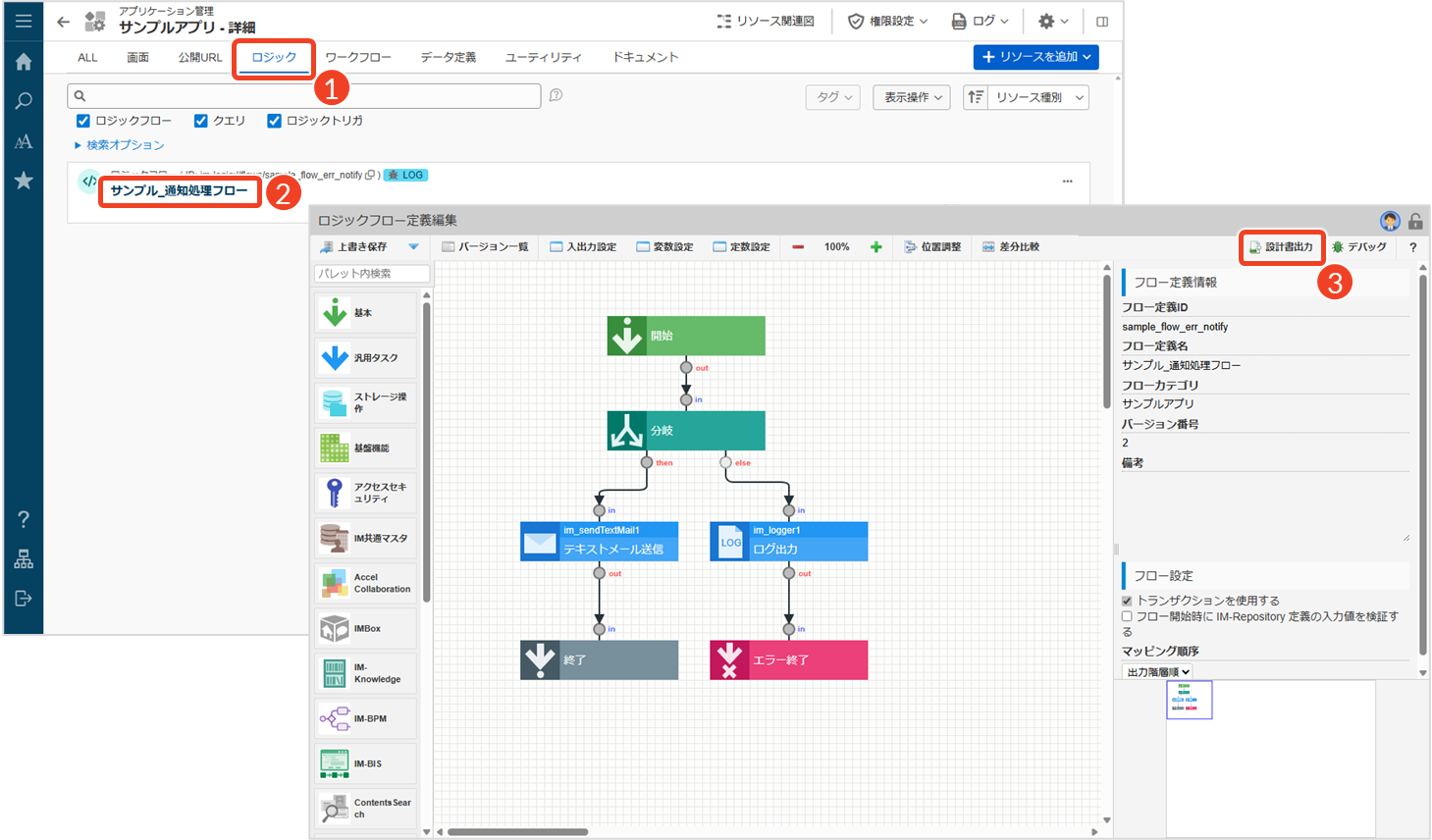Viewport: 1432px width, 840px height.
Task: Click the デバッグ bug icon button
Action: point(1358,247)
